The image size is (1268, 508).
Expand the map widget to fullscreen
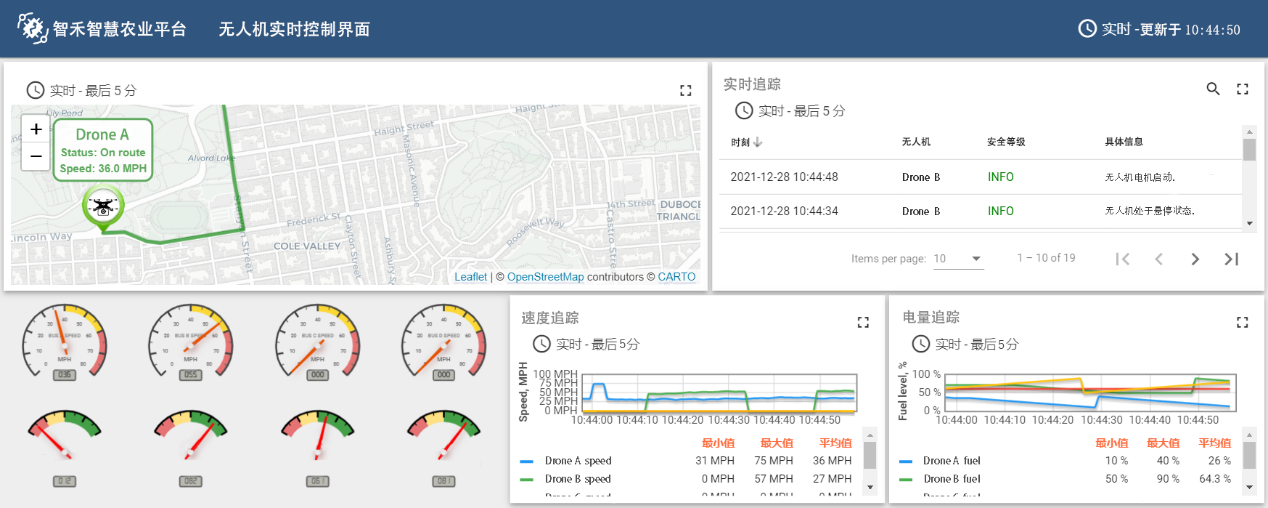point(686,90)
